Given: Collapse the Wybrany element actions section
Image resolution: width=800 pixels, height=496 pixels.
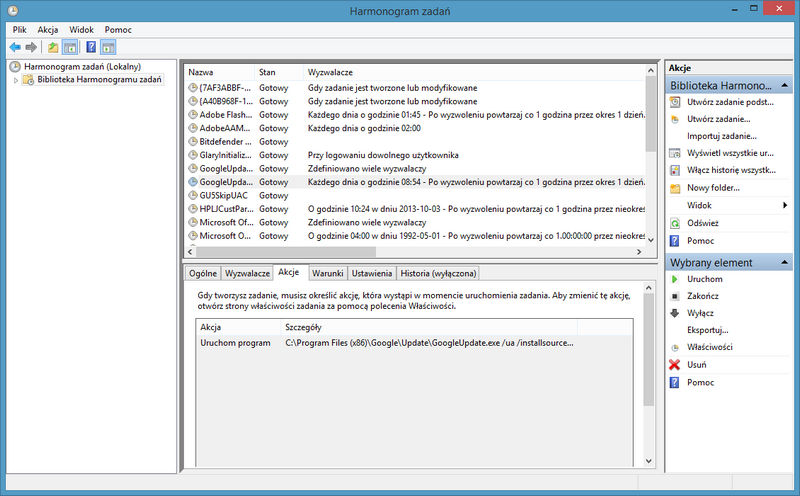Looking at the screenshot, I should tap(785, 262).
